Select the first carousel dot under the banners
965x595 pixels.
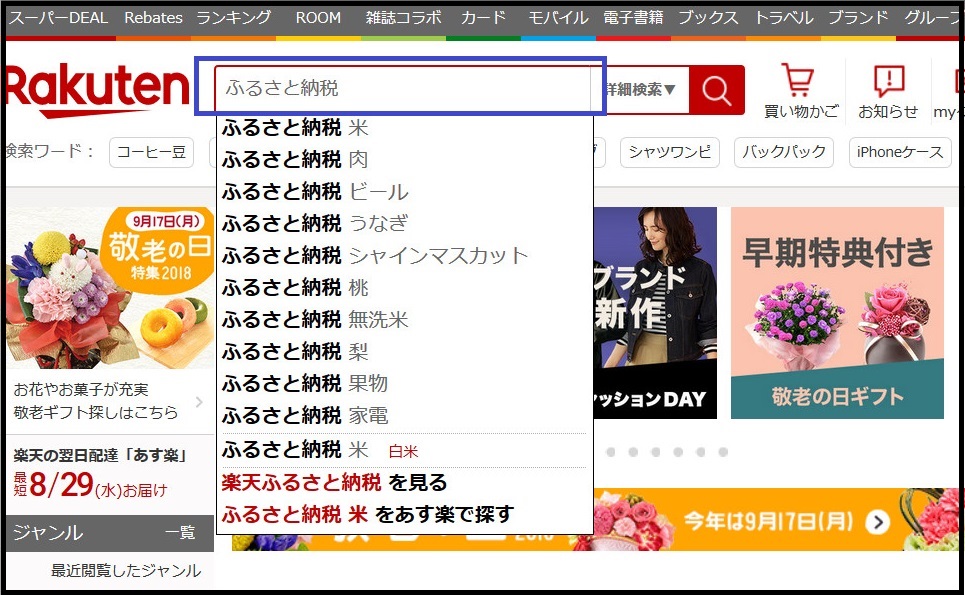611,452
